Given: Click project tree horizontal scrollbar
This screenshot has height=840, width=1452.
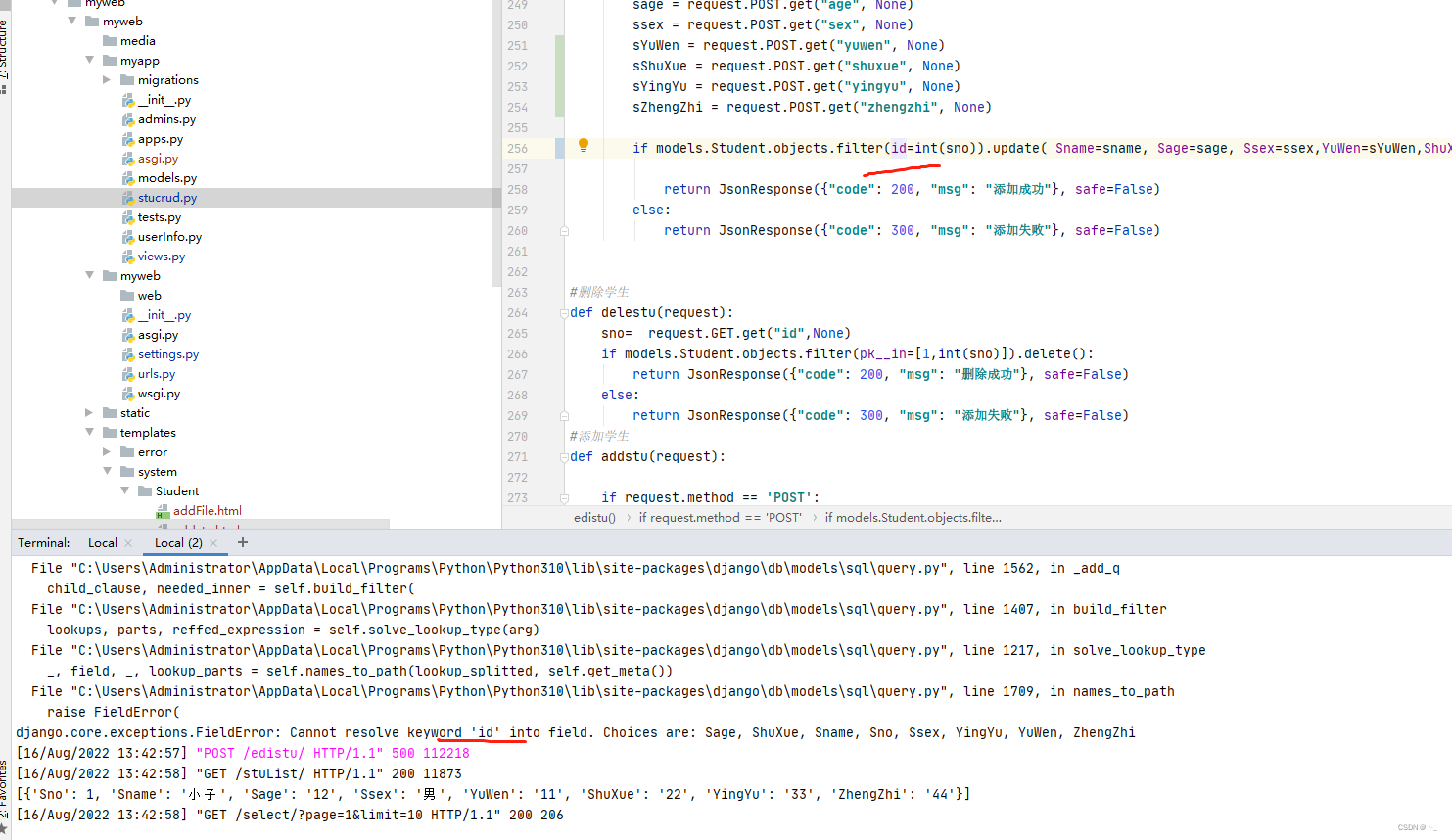Looking at the screenshot, I should tap(201, 524).
